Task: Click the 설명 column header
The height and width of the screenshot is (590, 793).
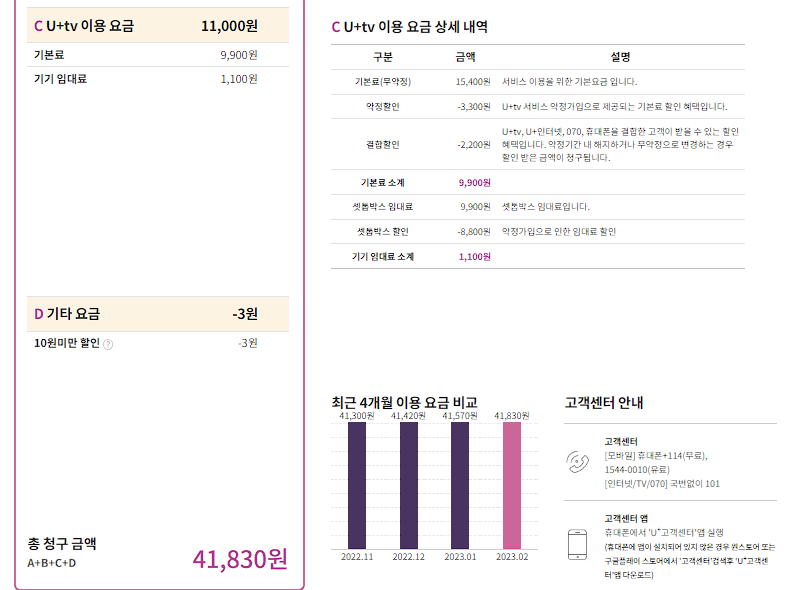Action: [620, 57]
